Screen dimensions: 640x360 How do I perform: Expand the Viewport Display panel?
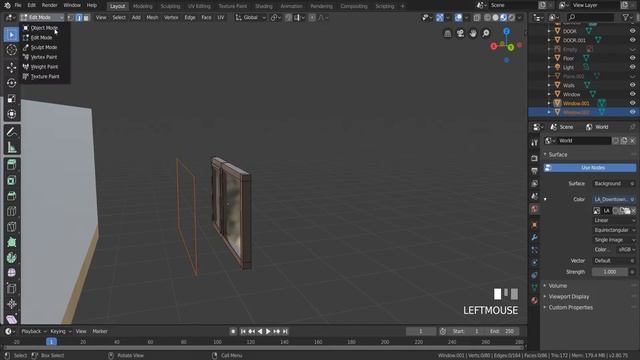(x=569, y=297)
